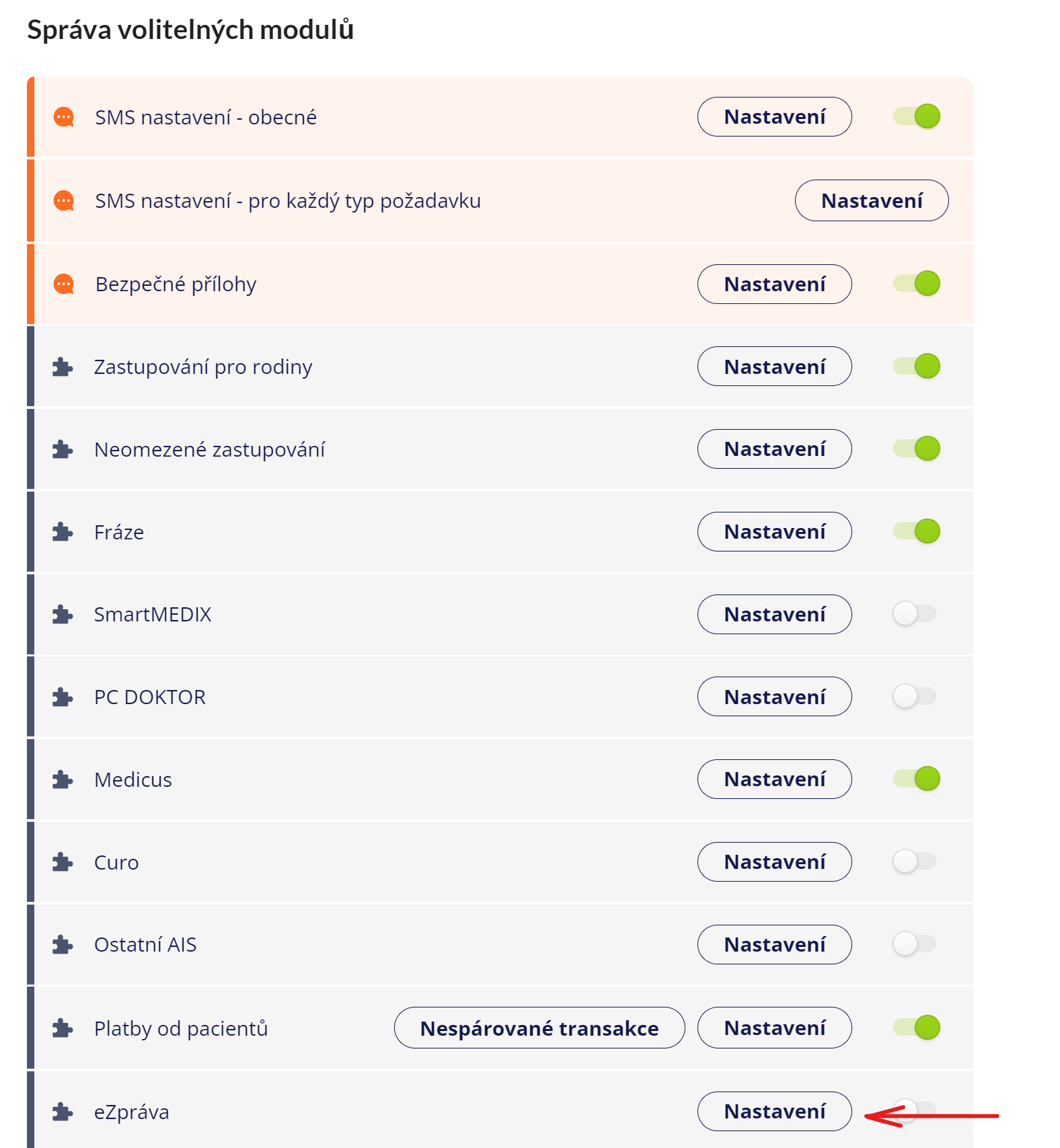1060x1148 pixels.
Task: Turn on the PC DOKTOR toggle
Action: coord(914,696)
